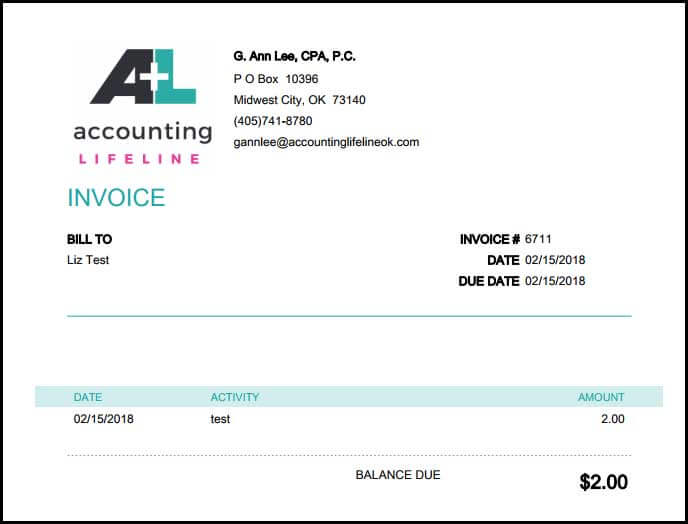The height and width of the screenshot is (524, 688).
Task: Select the G. Ann Lee, CPA, P.C. name
Action: pos(294,56)
